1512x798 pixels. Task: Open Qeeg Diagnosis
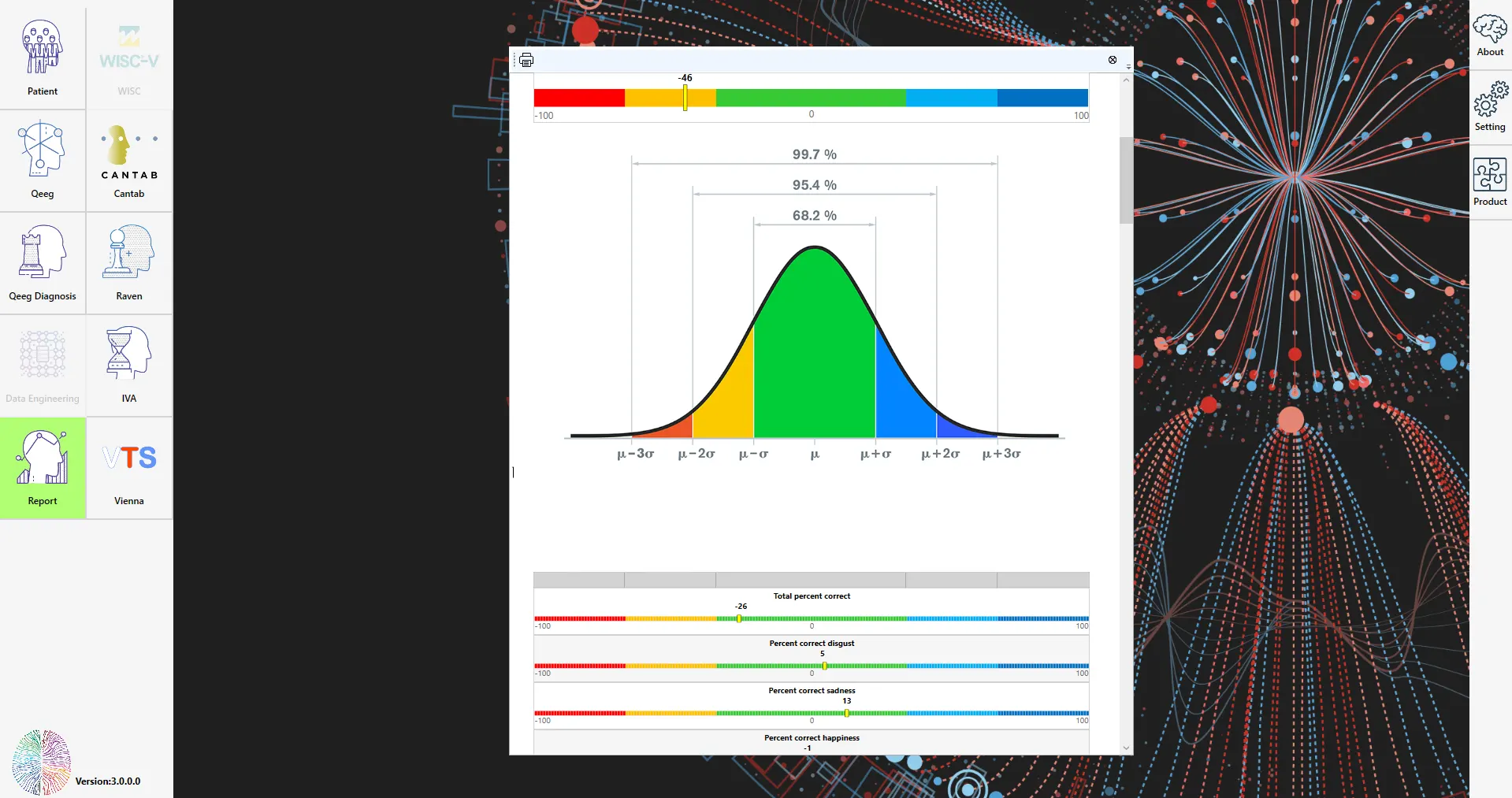(x=43, y=262)
